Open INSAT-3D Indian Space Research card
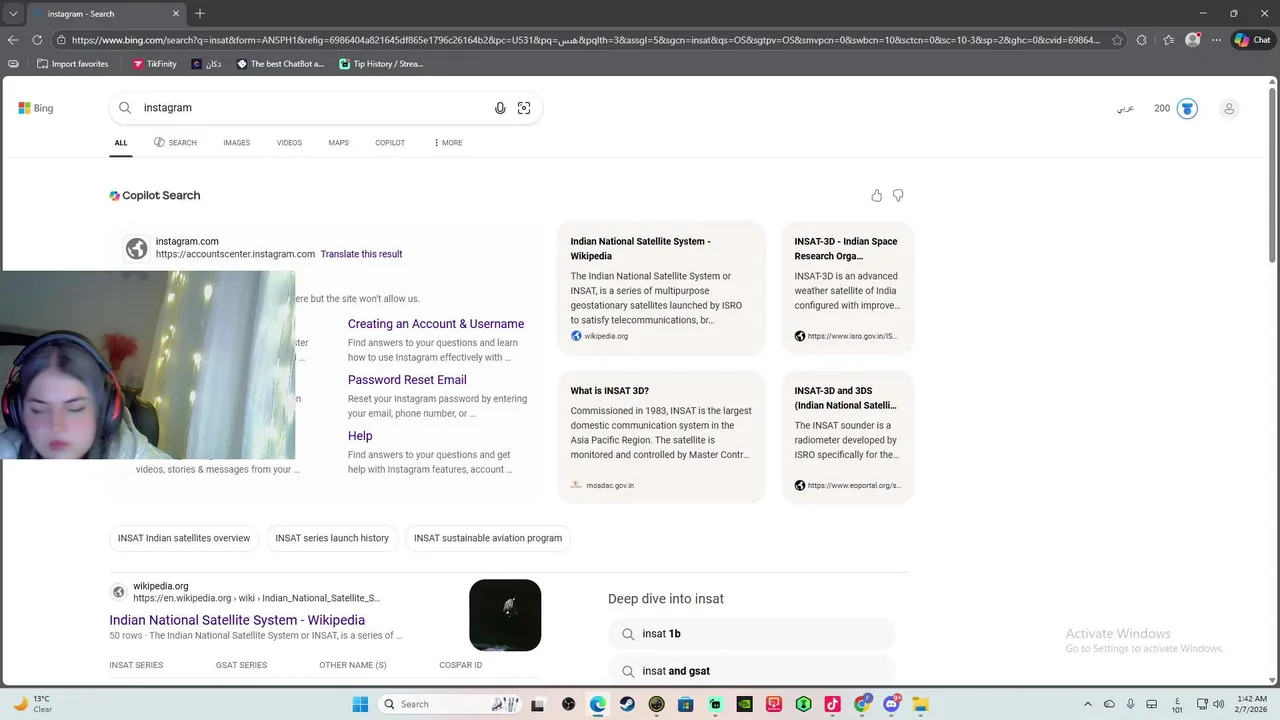 [x=848, y=288]
